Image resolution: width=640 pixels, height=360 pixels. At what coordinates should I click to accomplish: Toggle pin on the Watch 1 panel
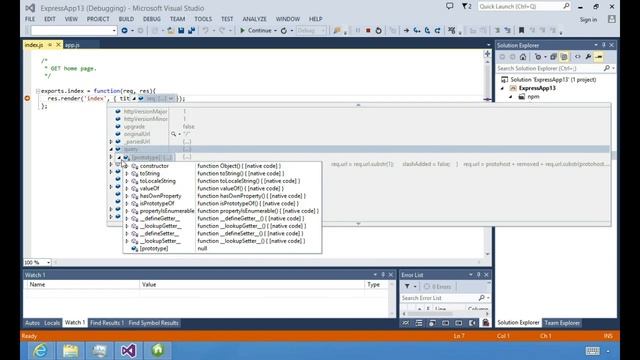coord(383,275)
